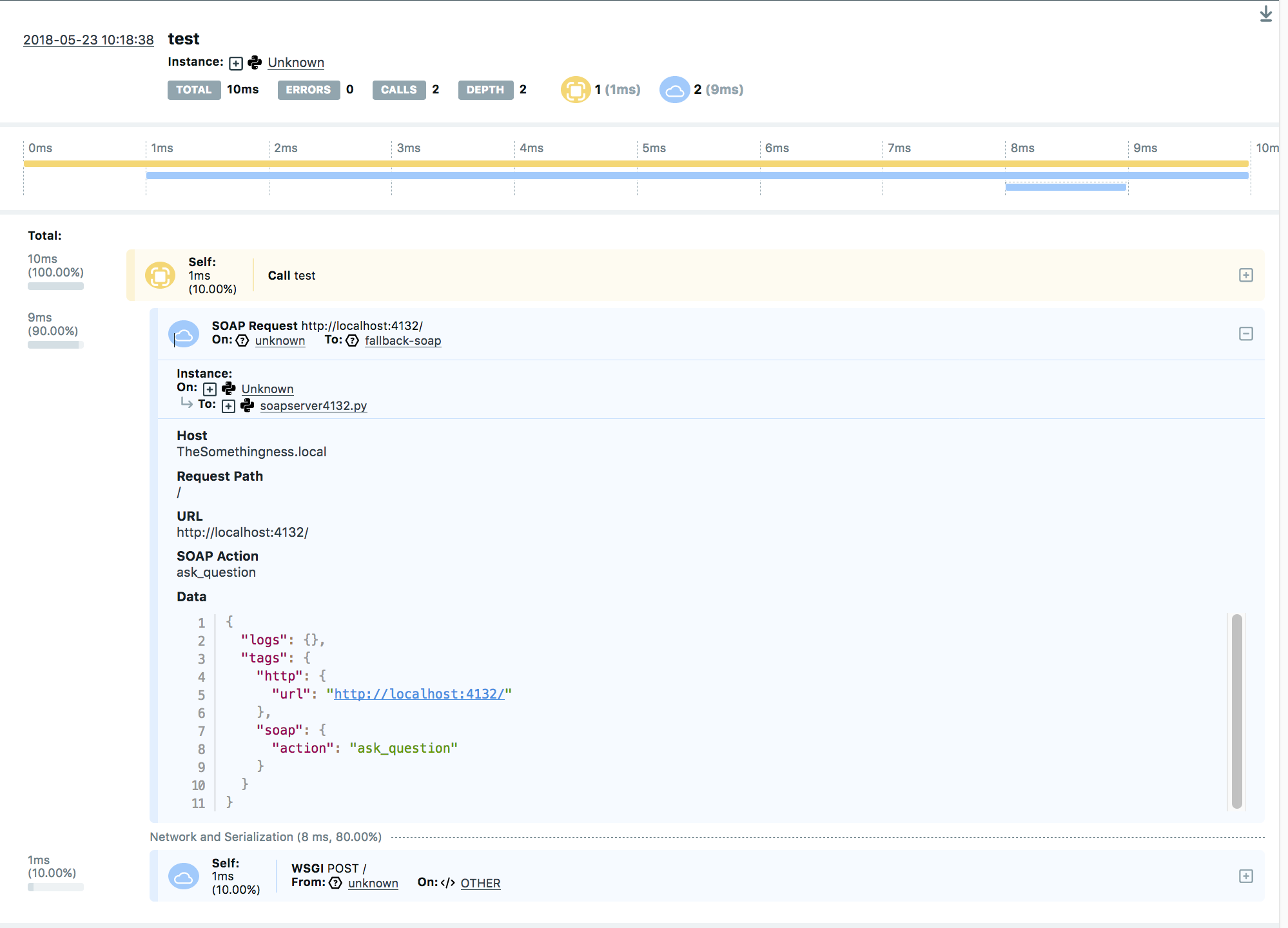Screen dimensions: 1288x928
Task: Click the Python icon next to soapserver4132.py
Action: pos(248,405)
